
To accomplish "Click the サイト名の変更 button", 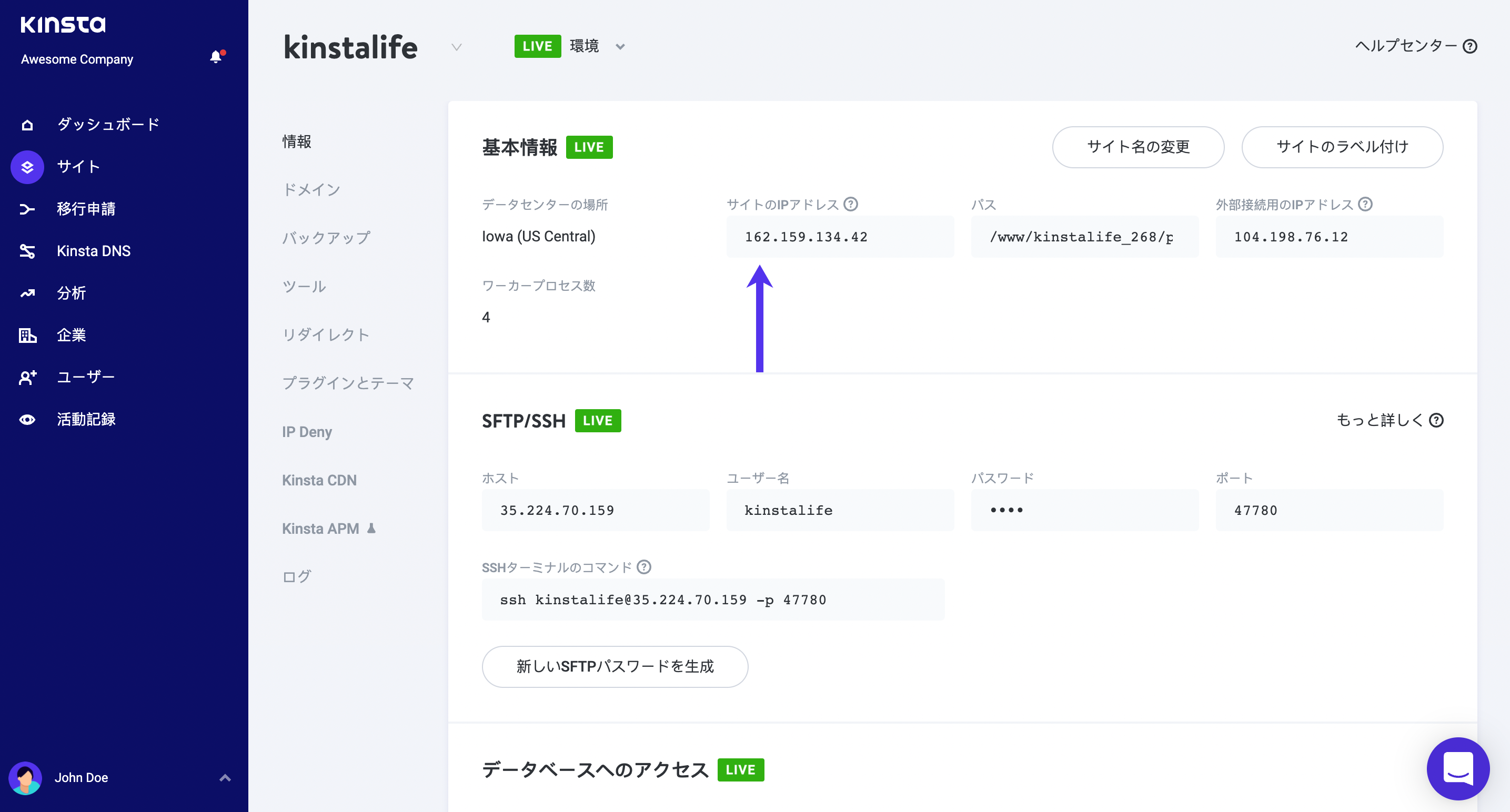I will pyautogui.click(x=1138, y=147).
